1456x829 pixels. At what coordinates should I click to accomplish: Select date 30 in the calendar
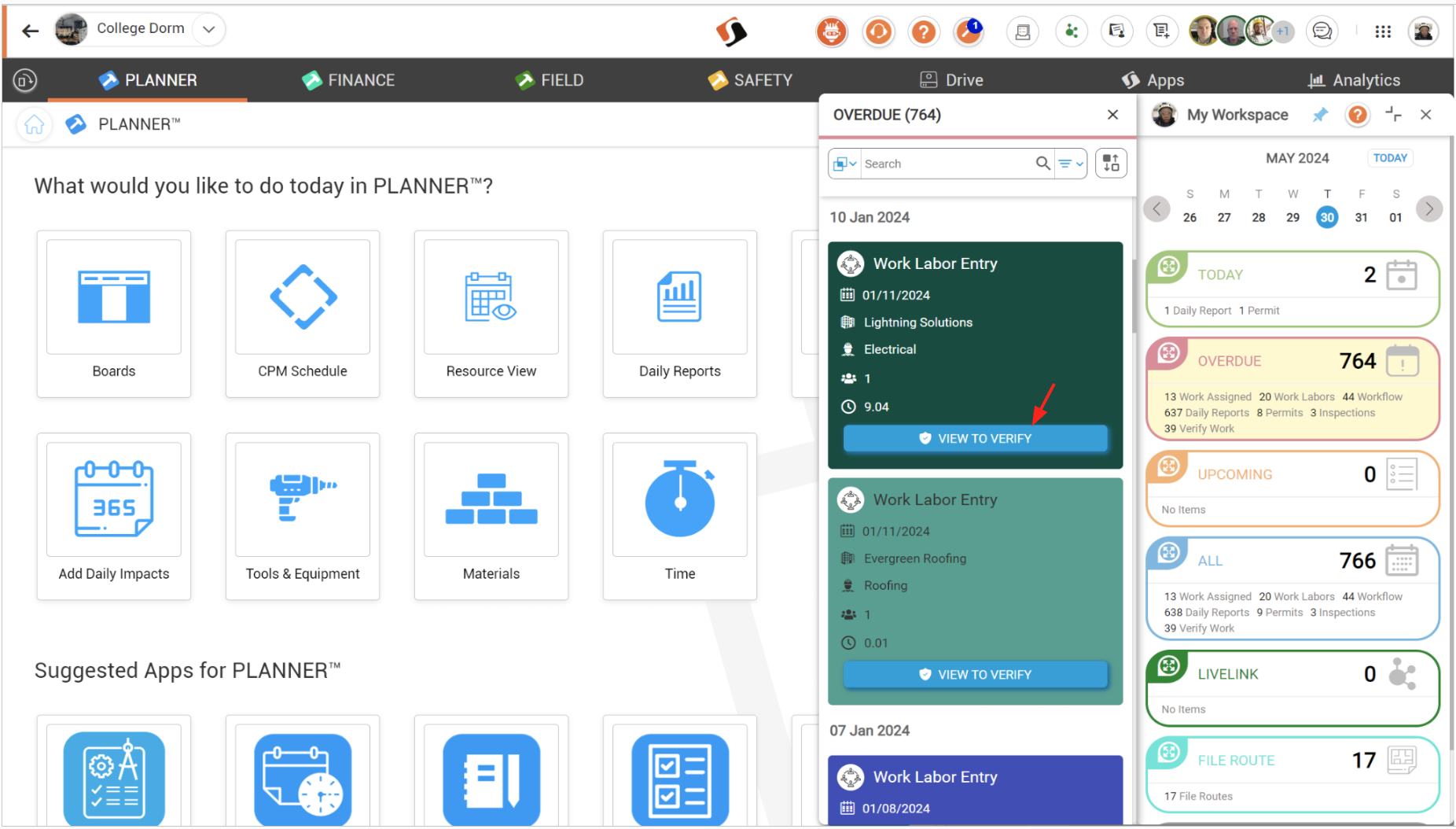(x=1327, y=218)
